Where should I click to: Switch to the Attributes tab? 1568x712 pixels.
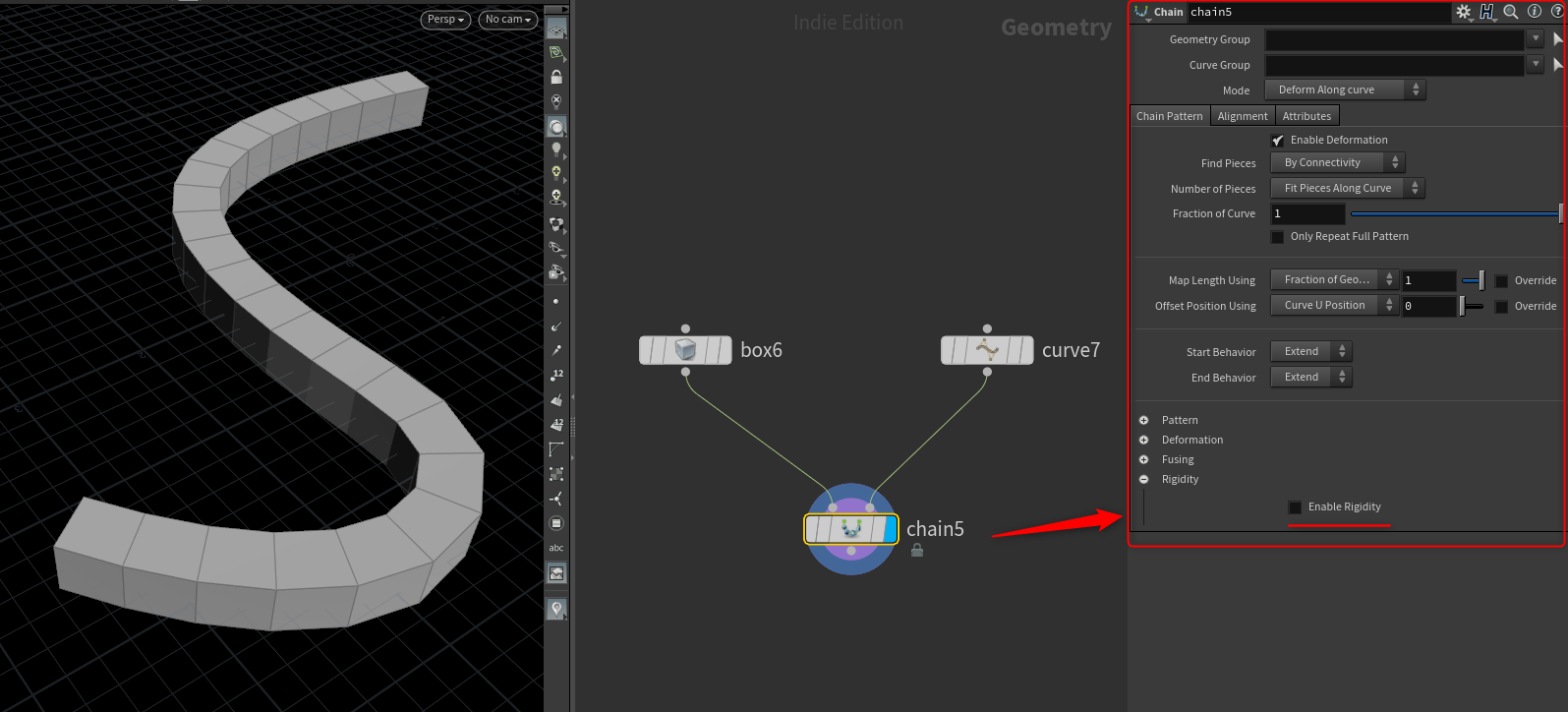[x=1307, y=116]
